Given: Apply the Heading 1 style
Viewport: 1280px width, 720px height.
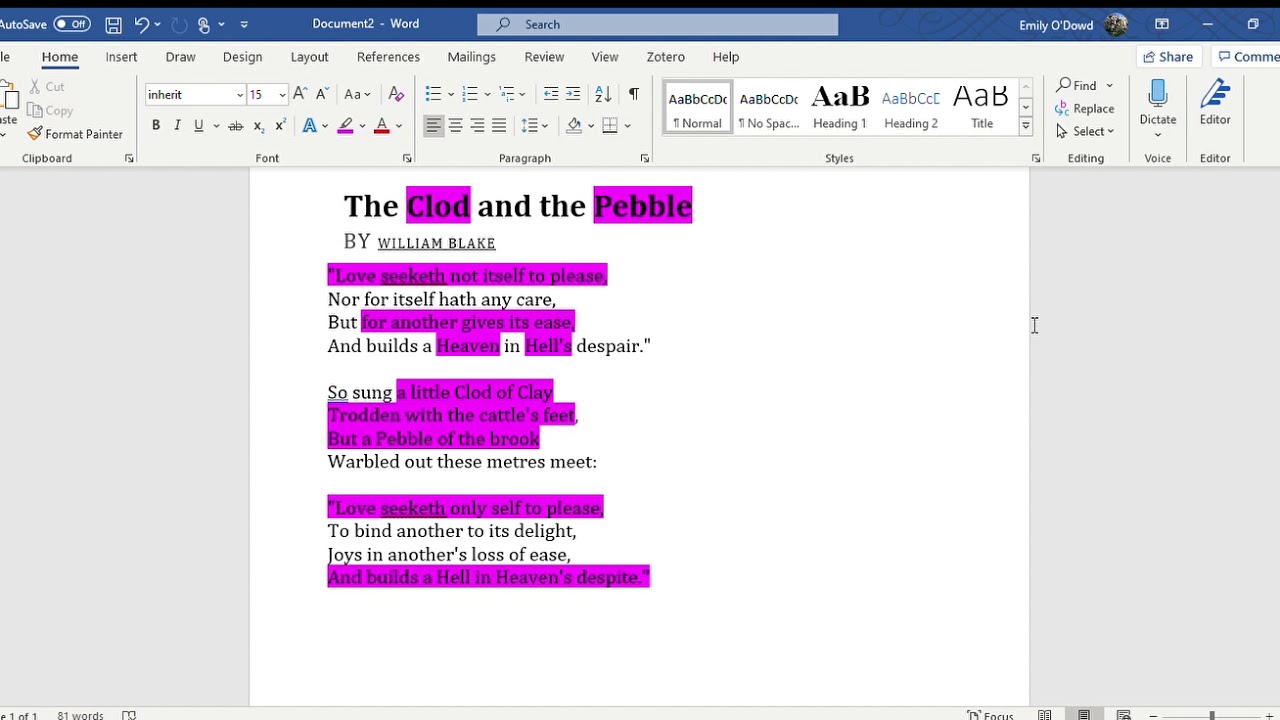Looking at the screenshot, I should [x=839, y=107].
